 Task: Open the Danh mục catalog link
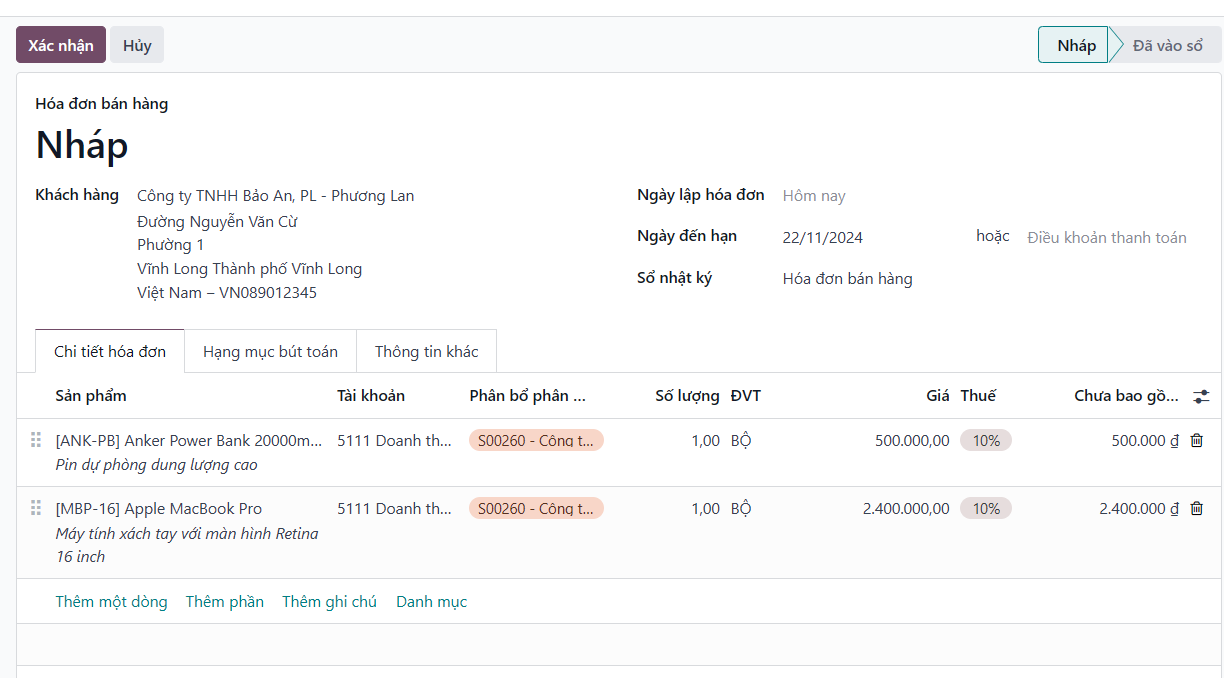coord(431,601)
